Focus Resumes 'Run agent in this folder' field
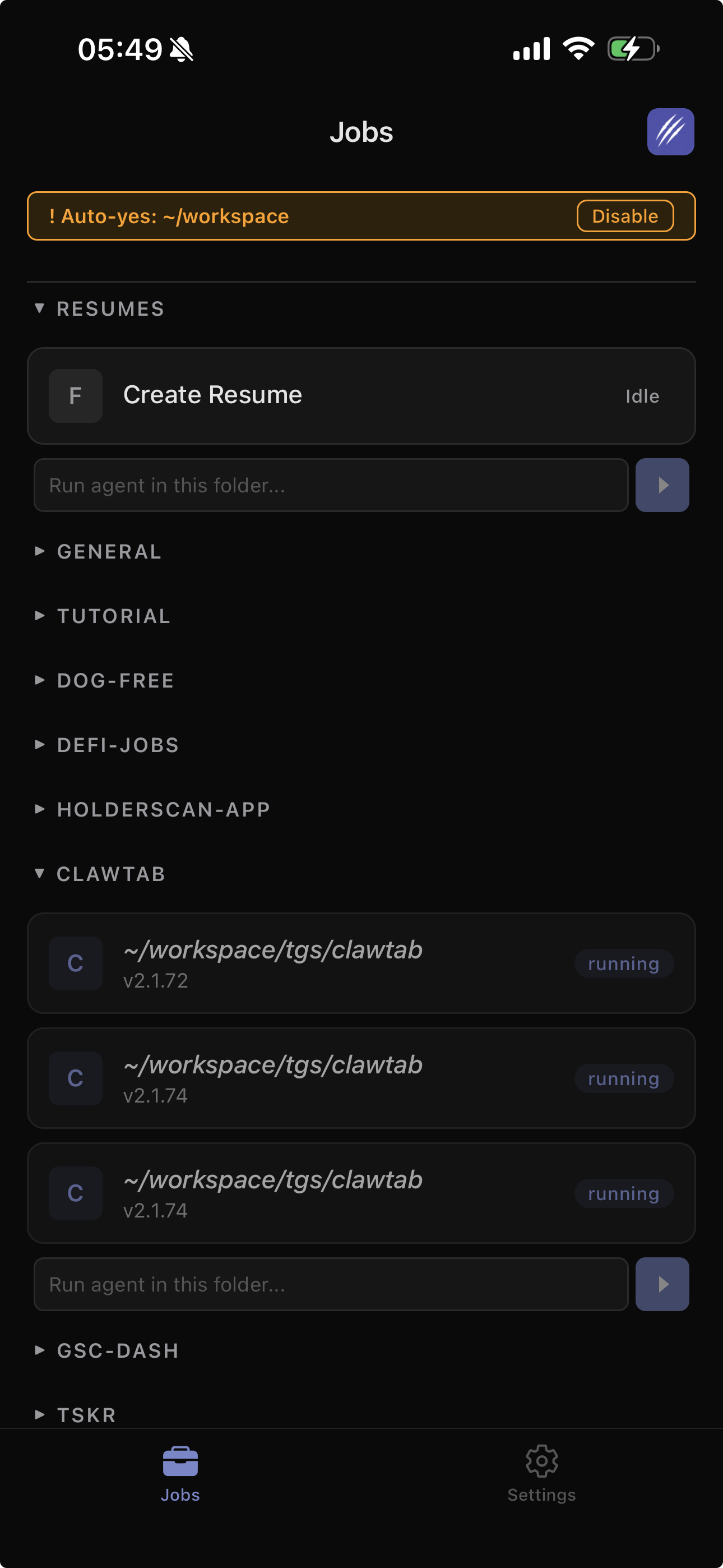The width and height of the screenshot is (723, 1568). 331,485
